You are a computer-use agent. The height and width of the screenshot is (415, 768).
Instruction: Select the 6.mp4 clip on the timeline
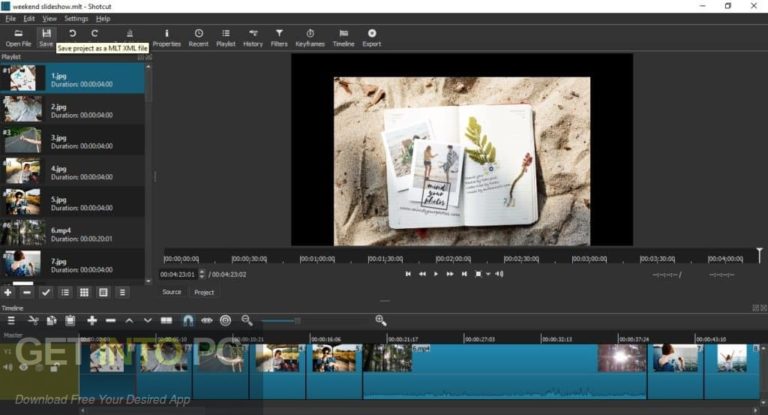pyautogui.click(x=504, y=371)
